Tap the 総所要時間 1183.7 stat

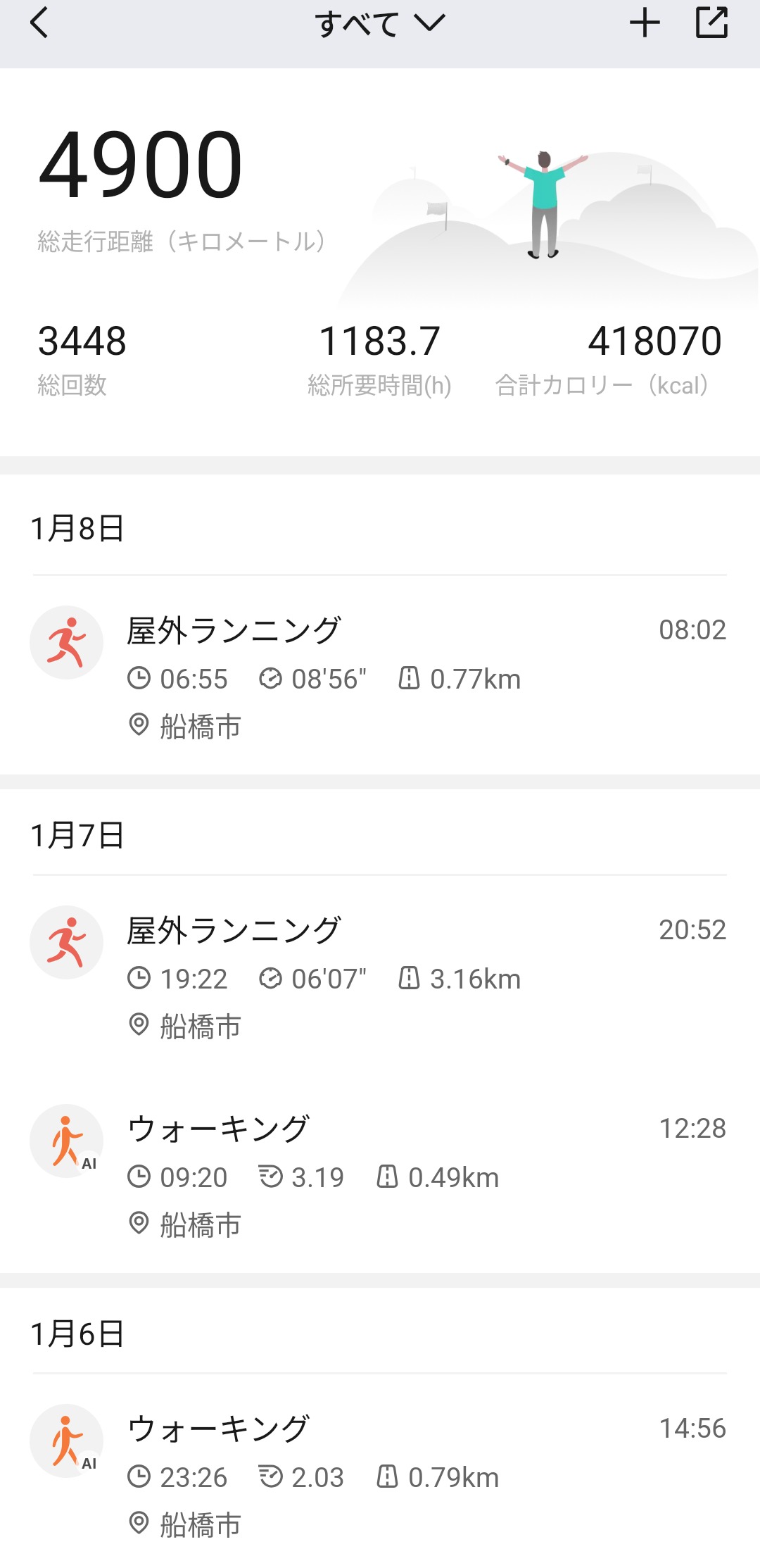(379, 357)
